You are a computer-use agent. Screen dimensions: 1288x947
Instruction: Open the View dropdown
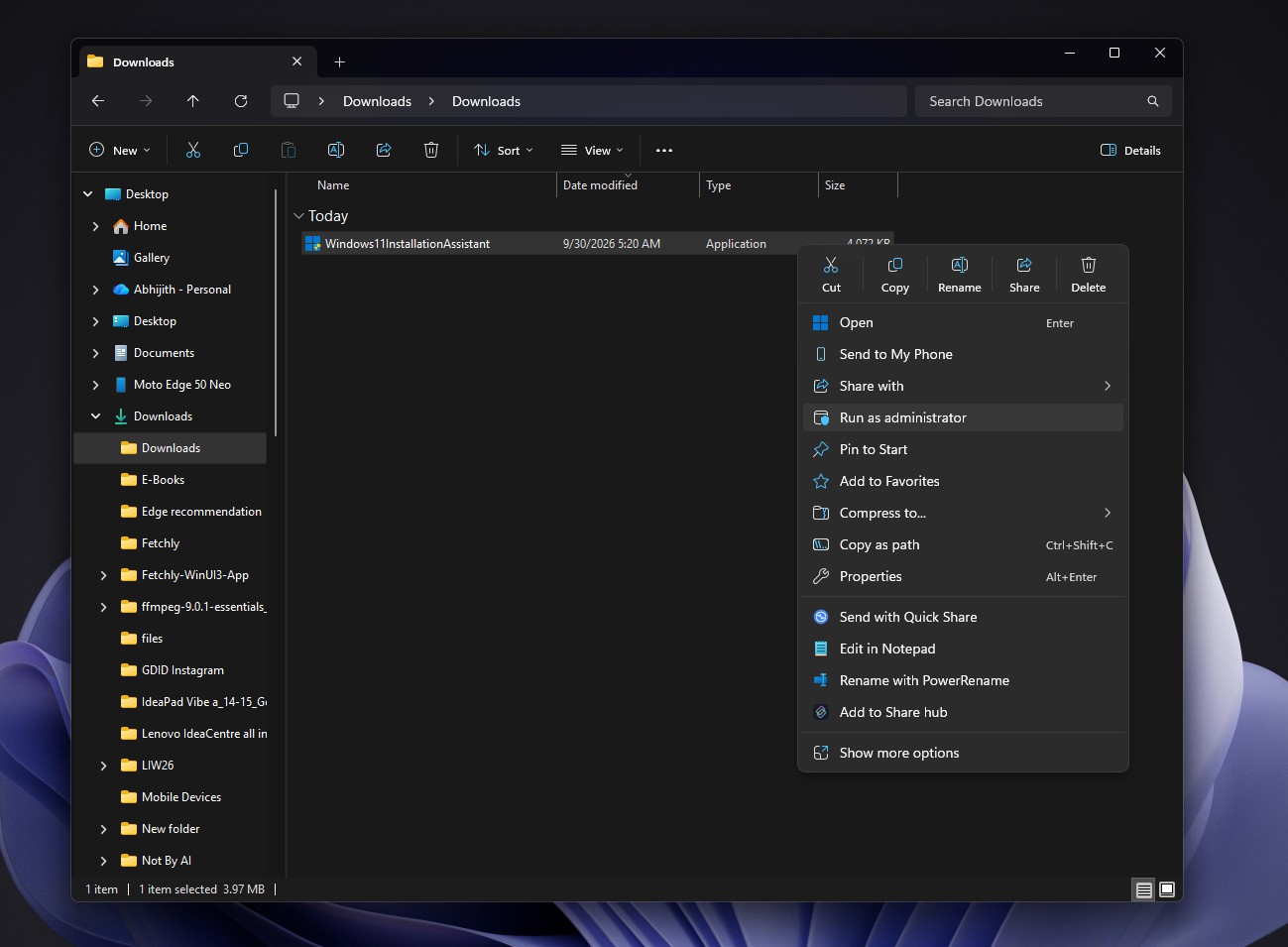[x=592, y=150]
